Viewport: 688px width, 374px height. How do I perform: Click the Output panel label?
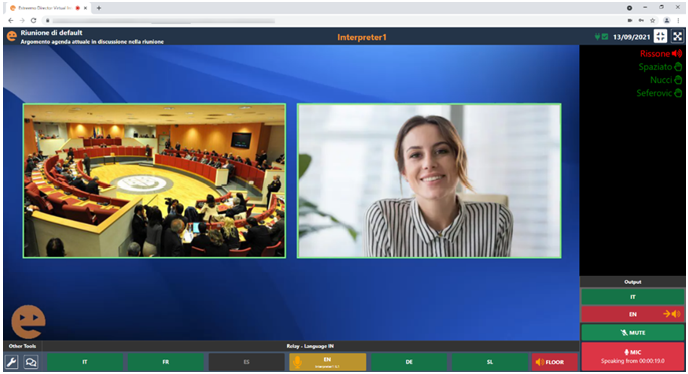(633, 282)
